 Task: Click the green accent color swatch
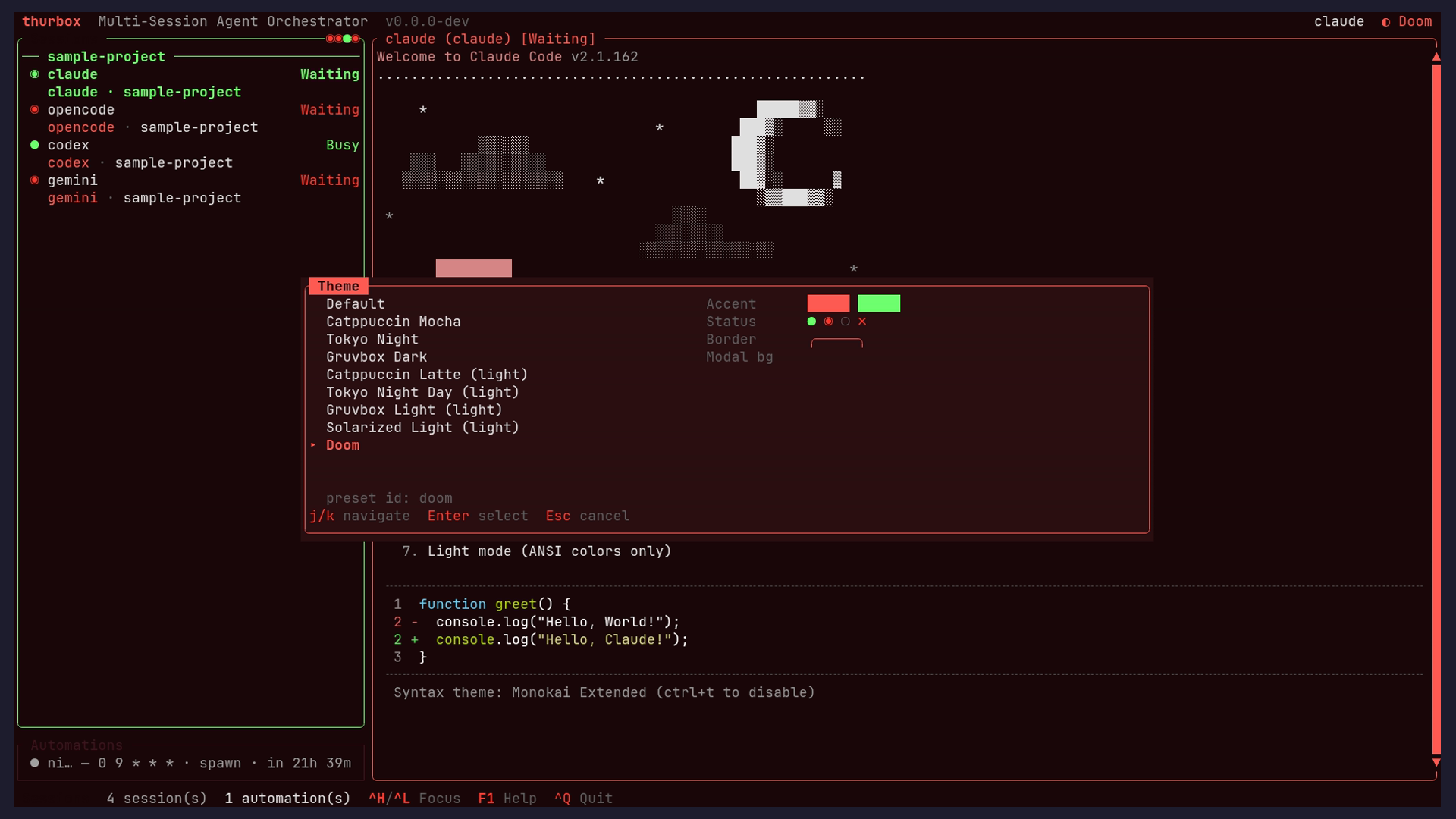click(x=879, y=304)
